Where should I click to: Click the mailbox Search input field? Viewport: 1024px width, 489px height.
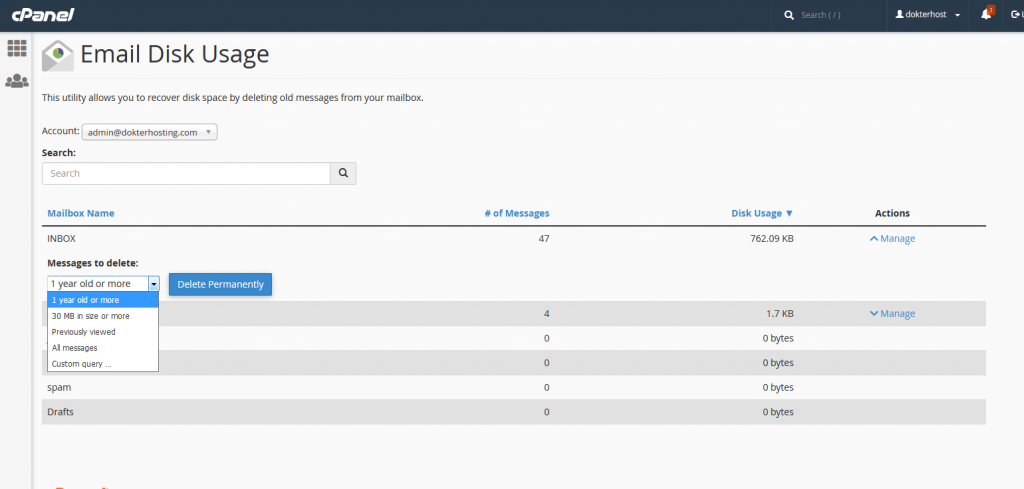tap(186, 173)
